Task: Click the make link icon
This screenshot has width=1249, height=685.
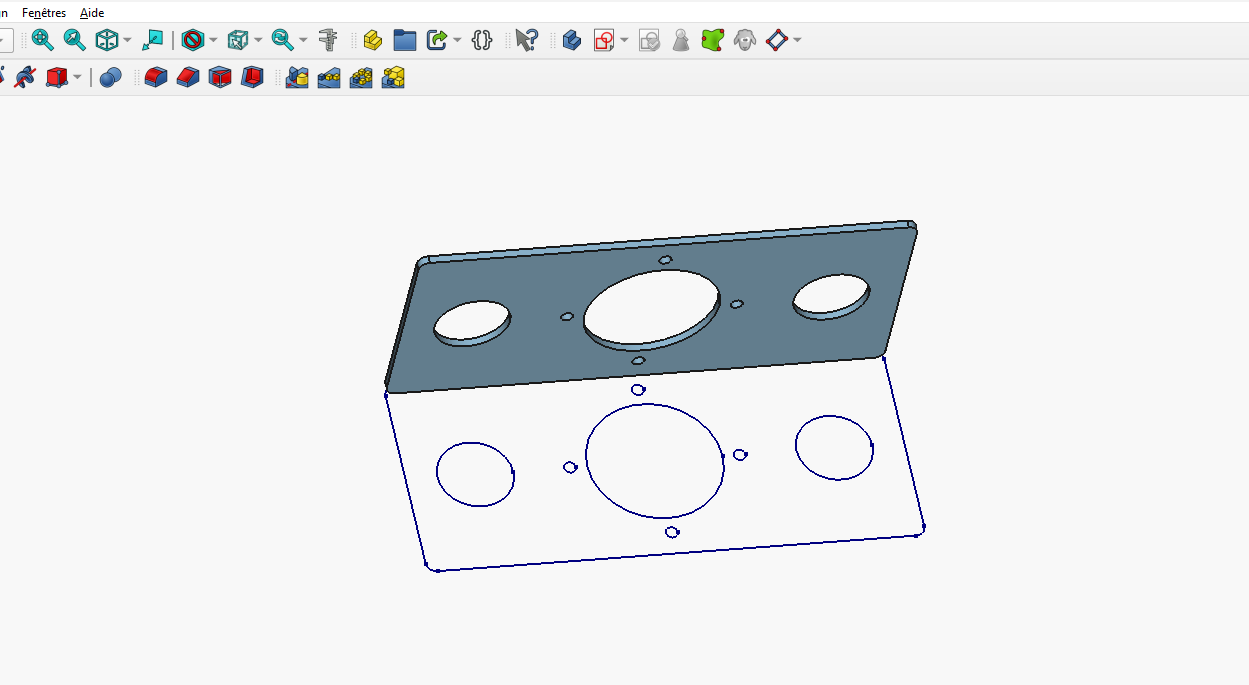Action: [437, 40]
